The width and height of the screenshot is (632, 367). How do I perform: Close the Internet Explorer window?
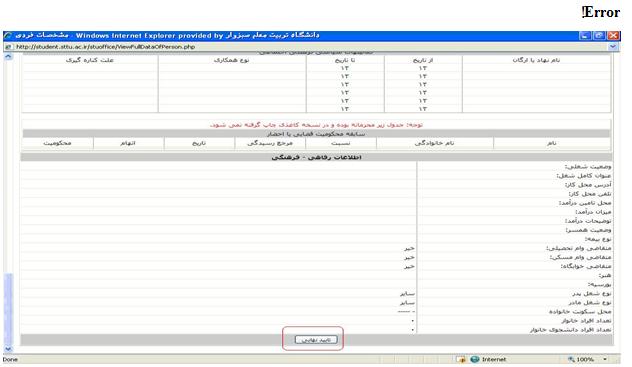613,35
